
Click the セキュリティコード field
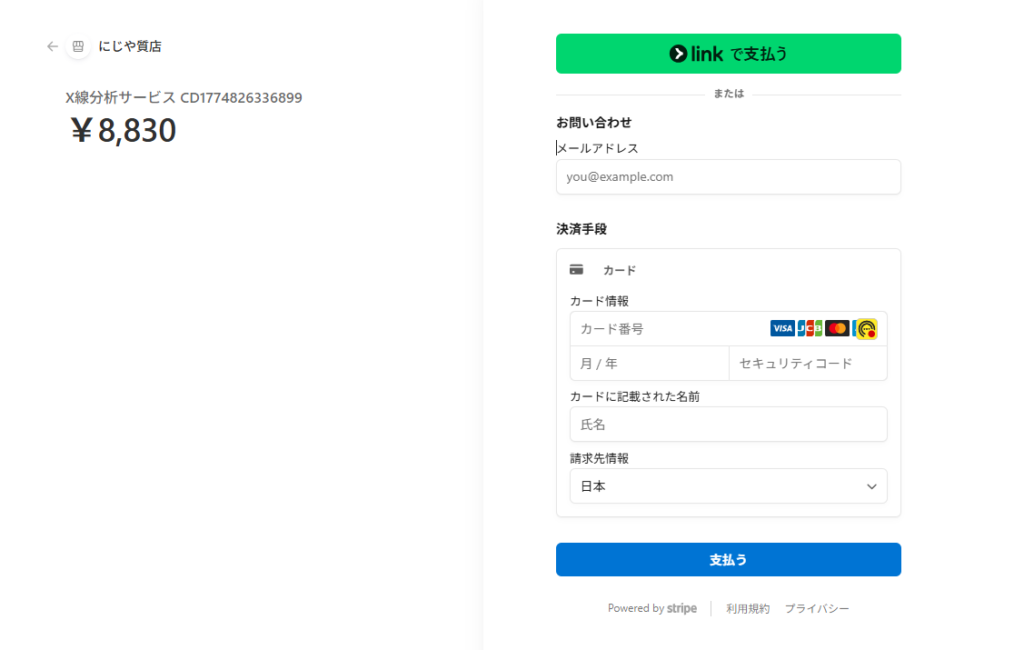click(808, 364)
